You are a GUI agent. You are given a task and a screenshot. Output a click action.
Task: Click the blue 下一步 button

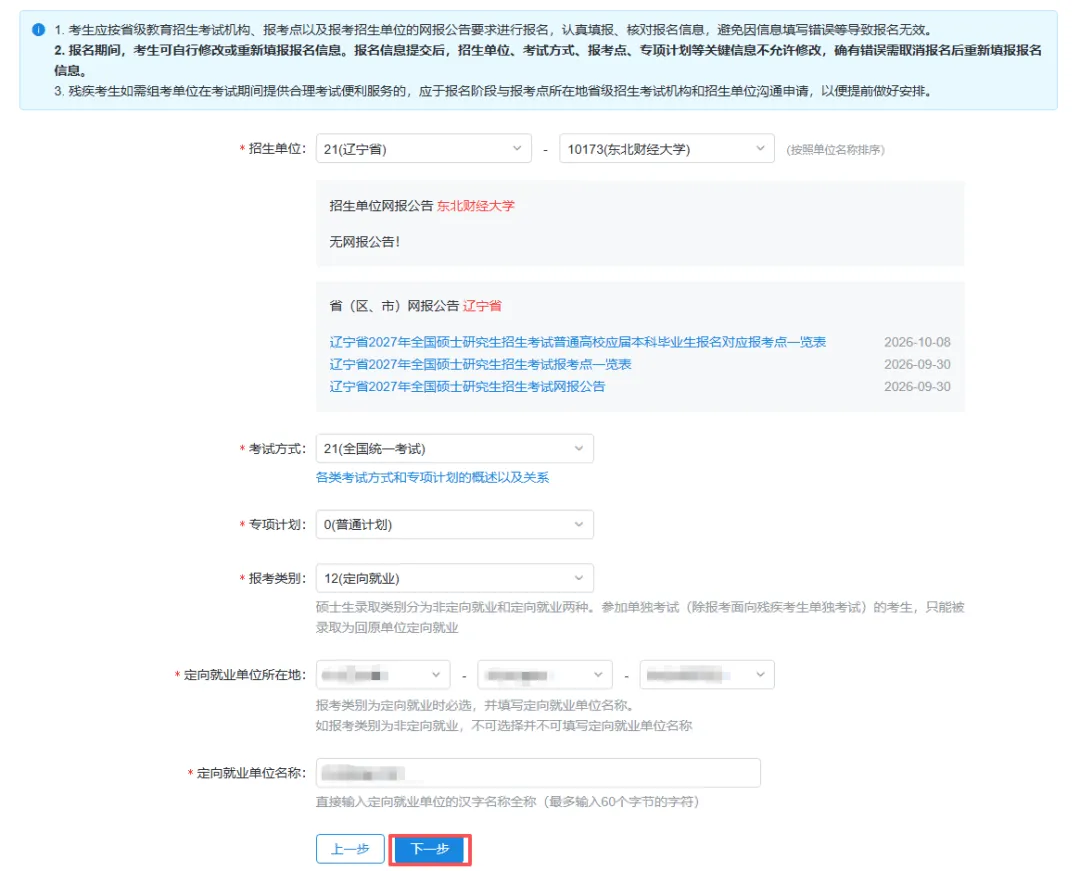pyautogui.click(x=430, y=849)
